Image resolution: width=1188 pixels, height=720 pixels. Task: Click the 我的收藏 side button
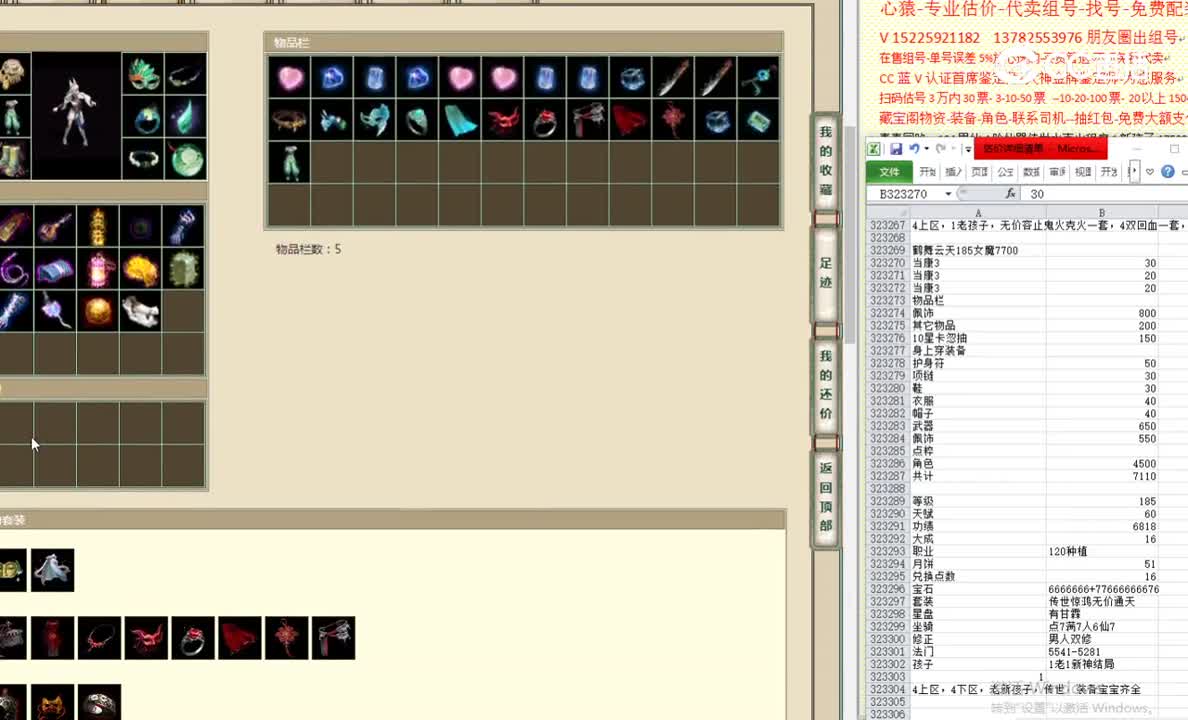pos(824,160)
